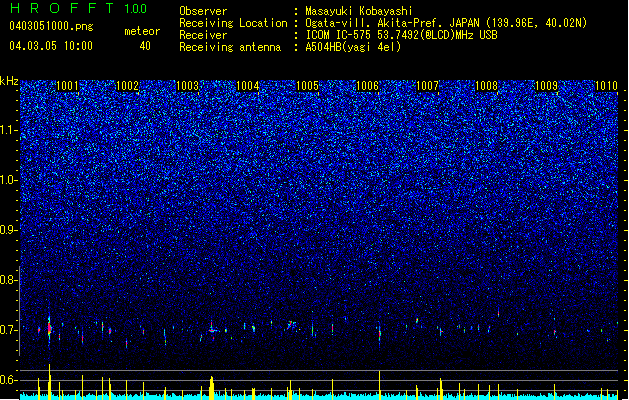Click the 1.1 kHz axis tick label

(x=9, y=130)
